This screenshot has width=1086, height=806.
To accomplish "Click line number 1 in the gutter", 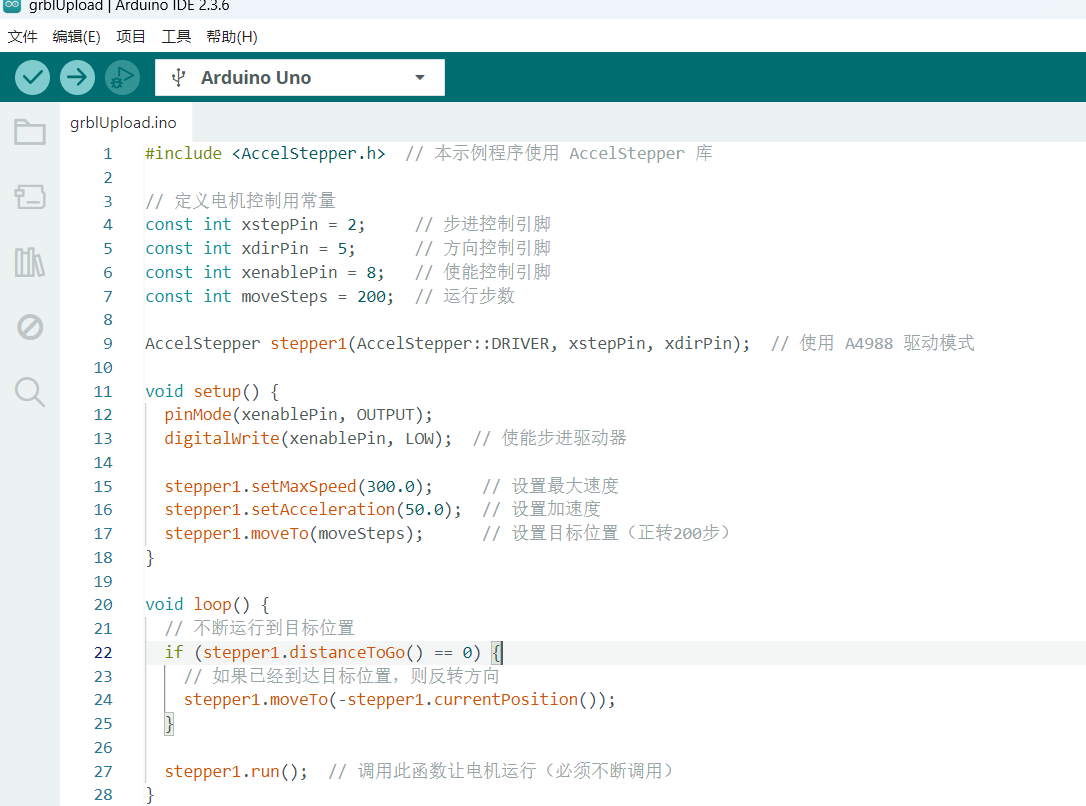I will [107, 154].
